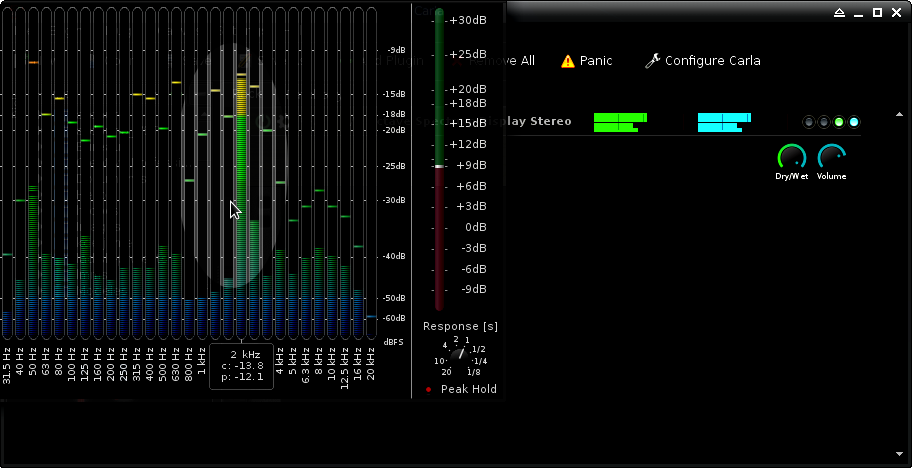This screenshot has height=468, width=912.
Task: Click the 1 kHz frequency label
Action: point(202,363)
